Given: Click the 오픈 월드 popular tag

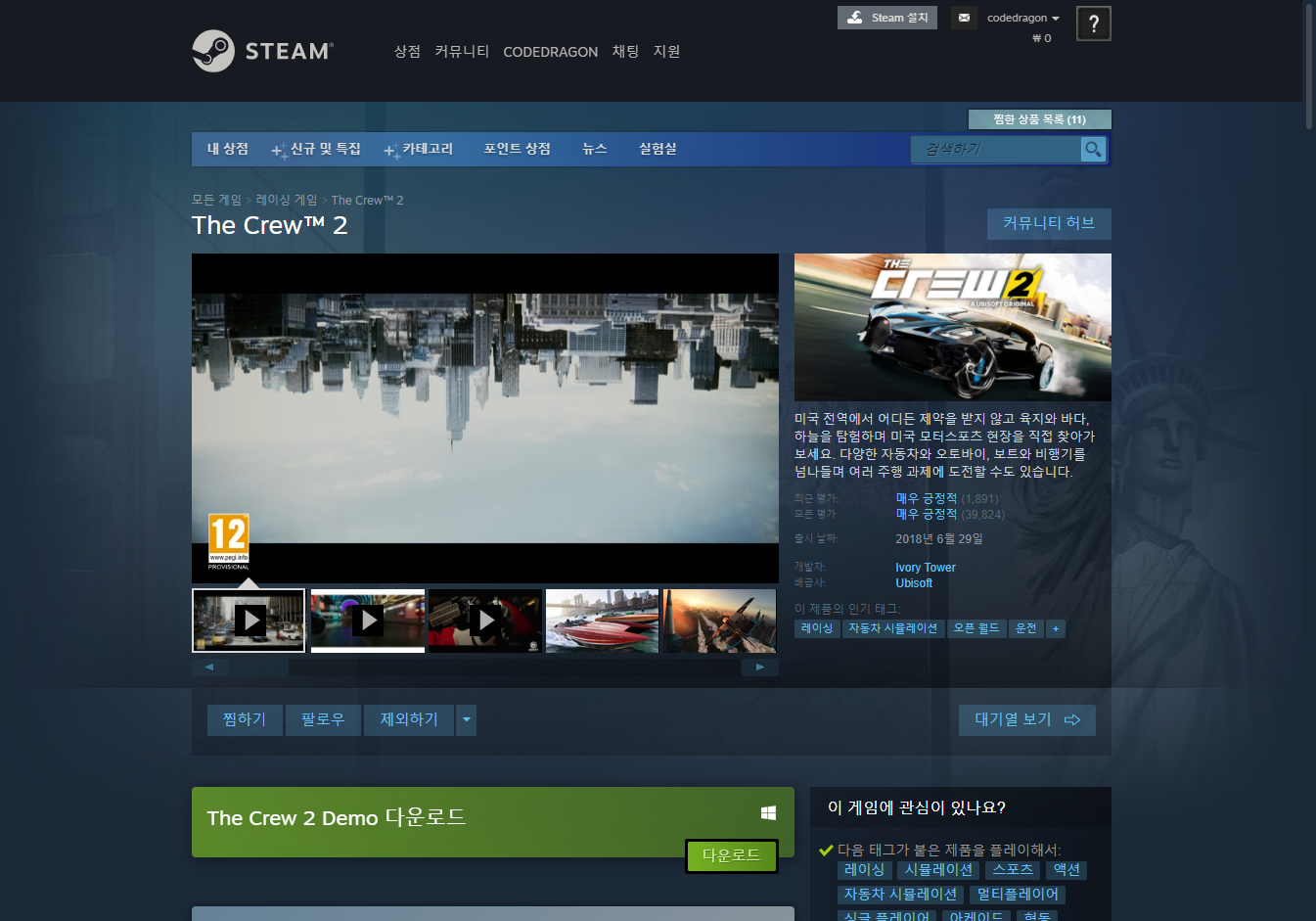Looking at the screenshot, I should point(976,628).
